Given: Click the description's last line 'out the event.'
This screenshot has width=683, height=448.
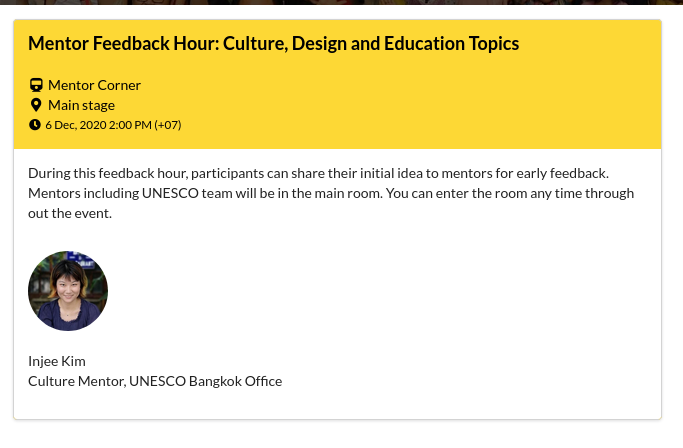Looking at the screenshot, I should [70, 213].
